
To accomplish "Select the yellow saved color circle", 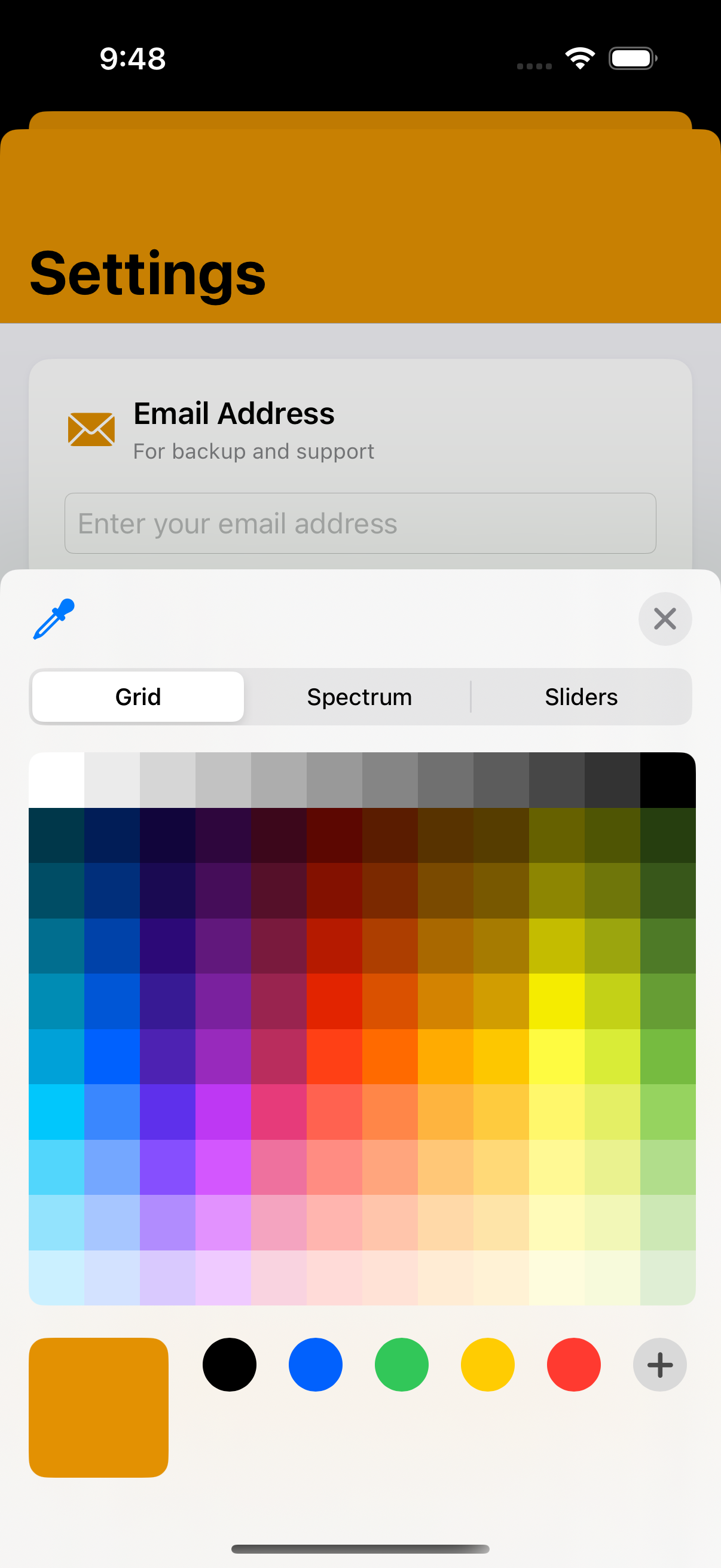I will [487, 1365].
